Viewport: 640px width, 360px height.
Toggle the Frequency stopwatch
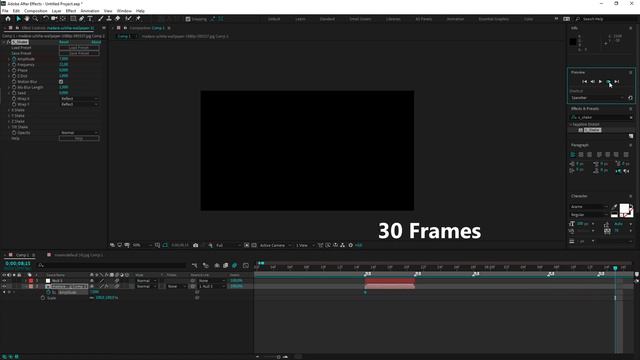(x=14, y=65)
